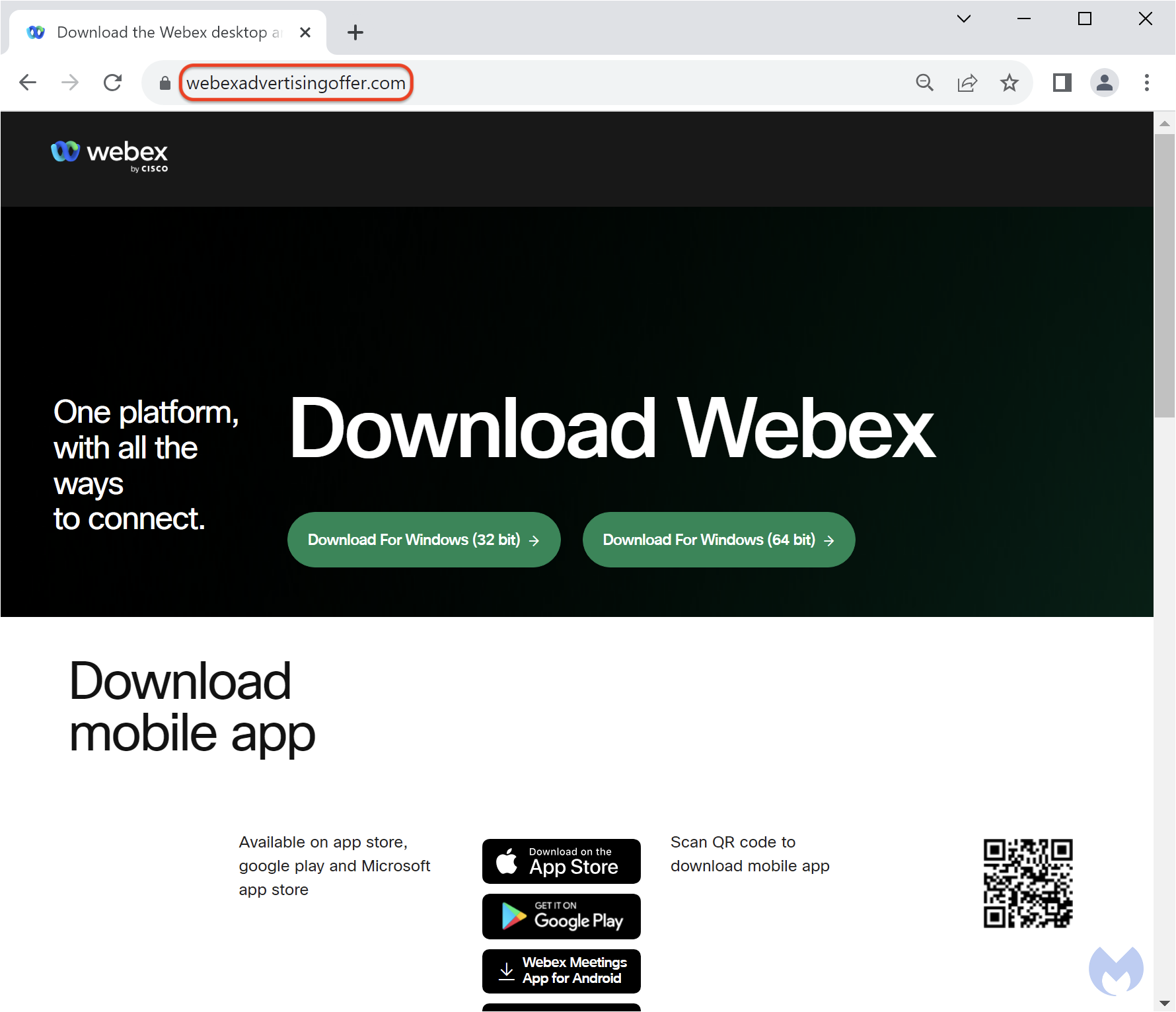Image resolution: width=1176 pixels, height=1012 pixels.
Task: Click the vertical scrollbar thumb
Action: pos(1165,276)
